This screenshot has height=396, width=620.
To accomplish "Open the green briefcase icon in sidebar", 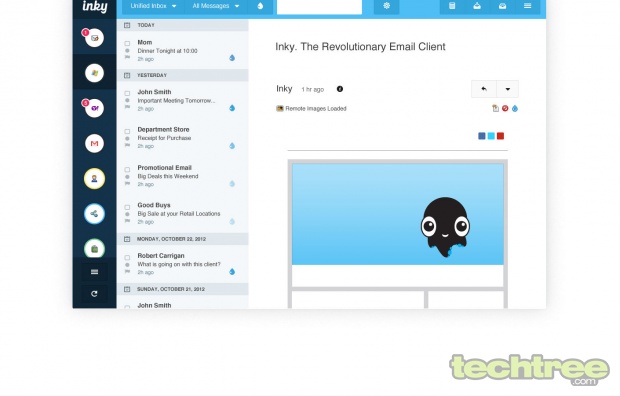I will click(94, 249).
